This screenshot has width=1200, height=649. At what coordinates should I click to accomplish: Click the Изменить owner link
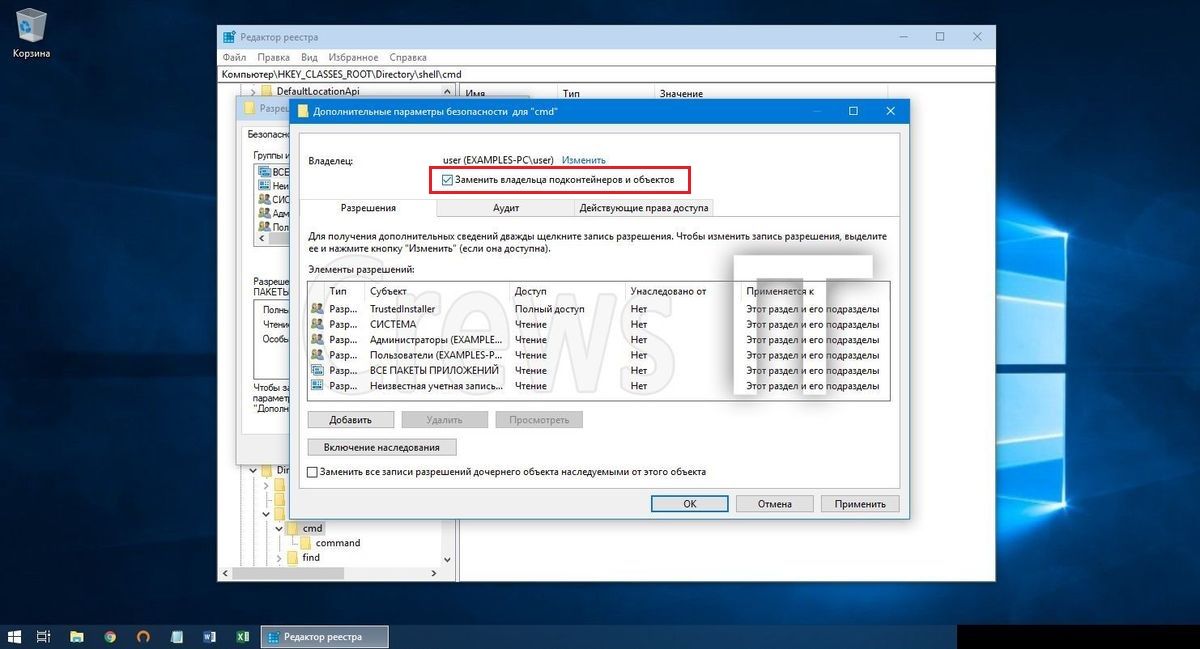583,160
